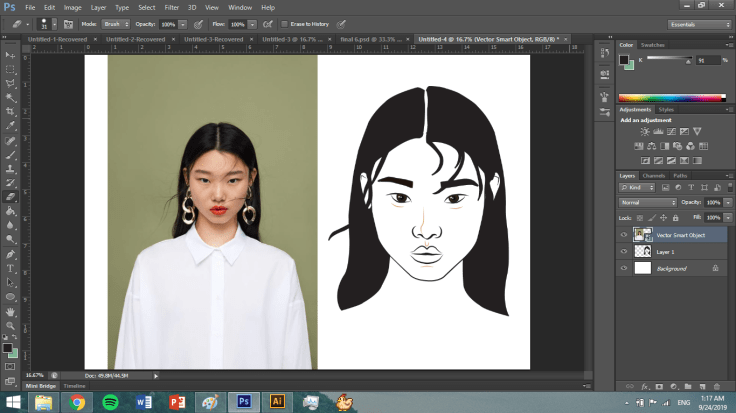736x413 pixels.
Task: Hide the Vector Smart Object layer
Action: (624, 235)
